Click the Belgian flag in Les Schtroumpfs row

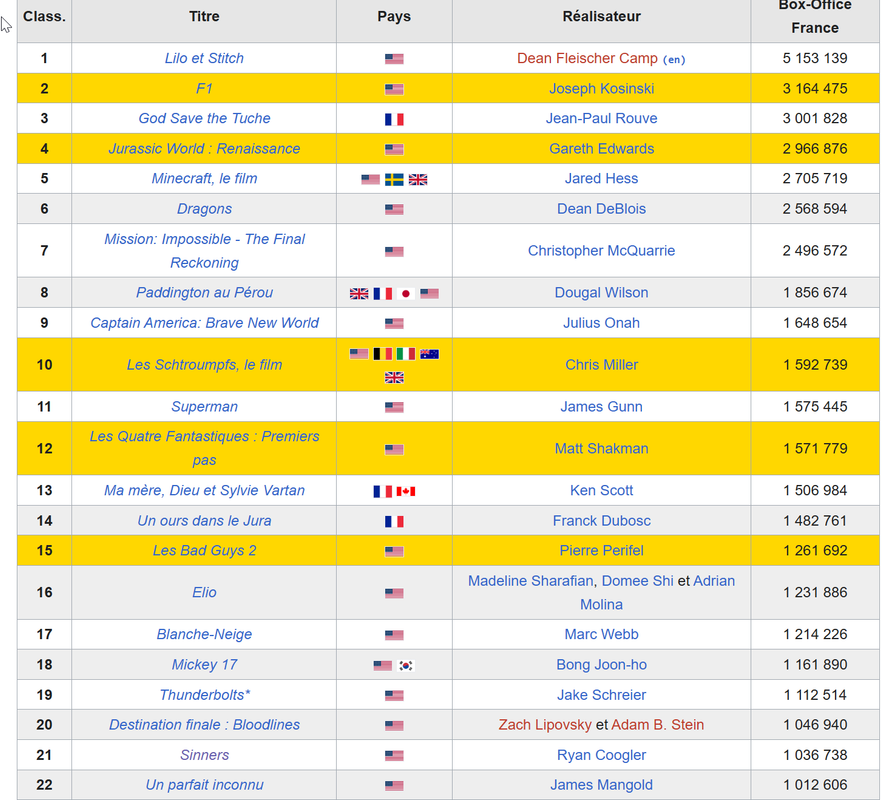pyautogui.click(x=383, y=354)
